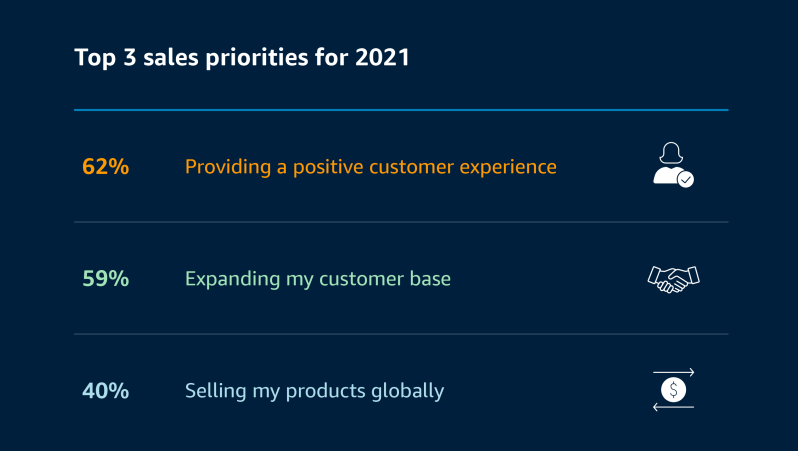Click the "Top 3 sales priorities for 2021" heading

coord(242,58)
